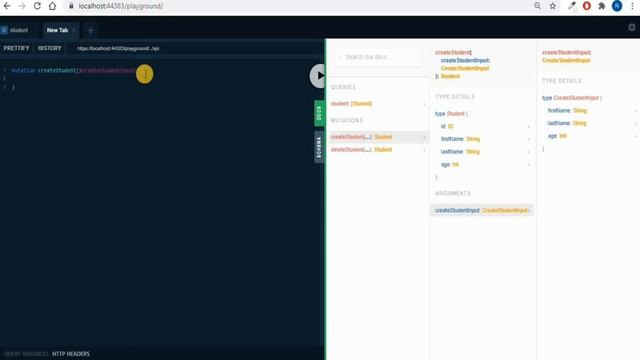Screen dimensions: 640x360
Task: Click the Student return type link
Action: pyautogui.click(x=450, y=76)
